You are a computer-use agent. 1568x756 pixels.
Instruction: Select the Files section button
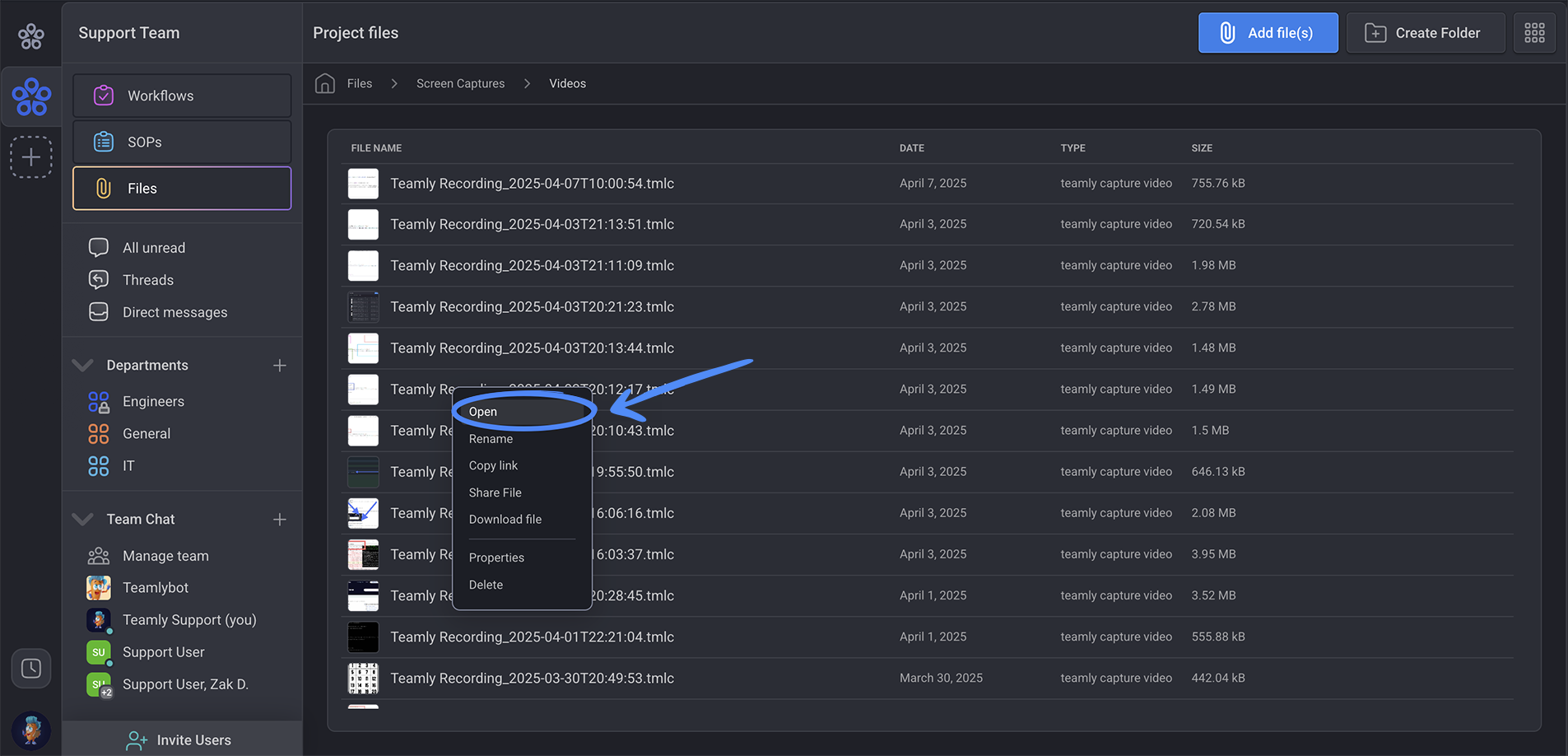182,188
